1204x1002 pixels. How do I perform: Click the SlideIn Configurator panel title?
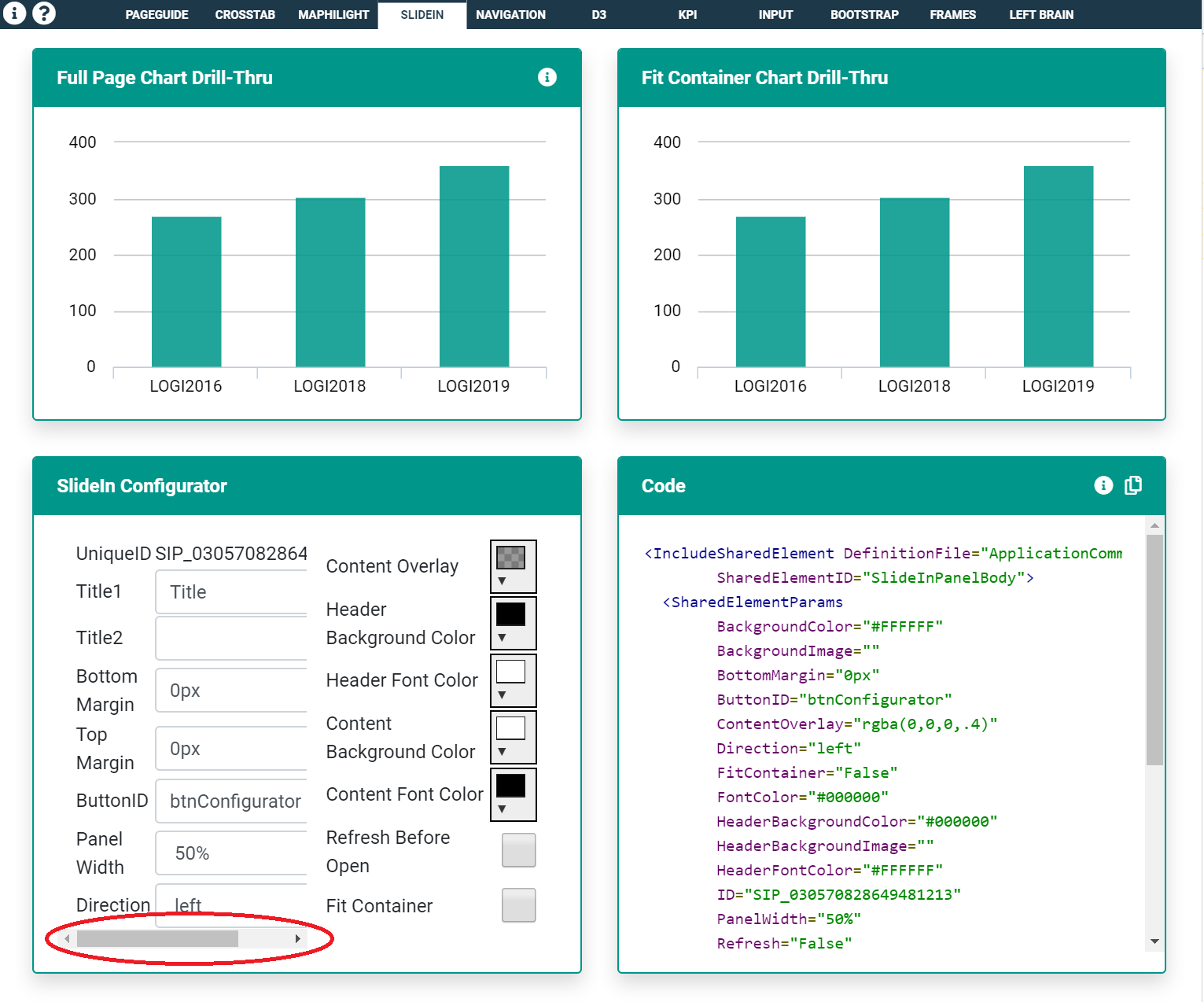click(142, 486)
